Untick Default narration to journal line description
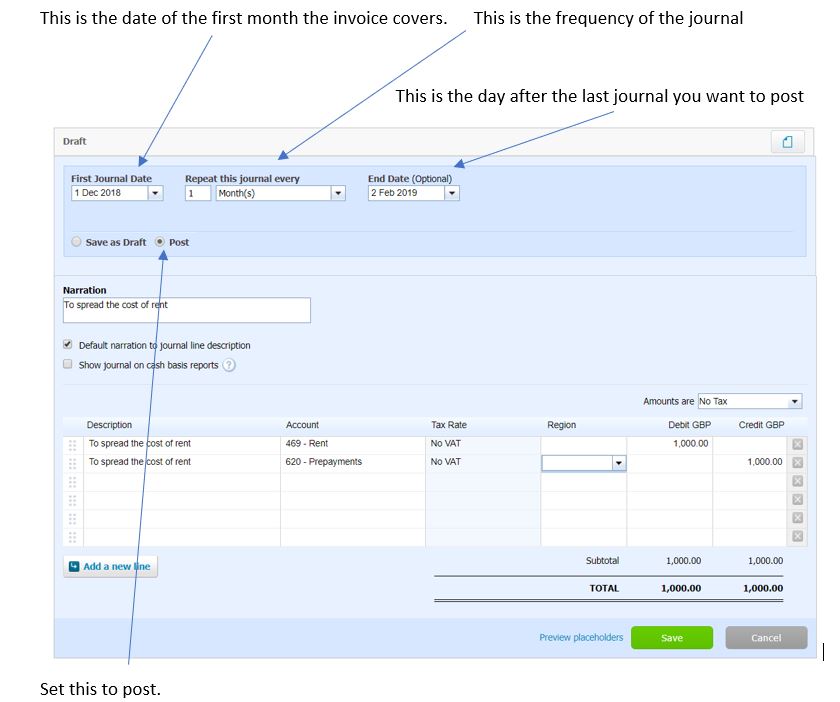840x702 pixels. tap(68, 345)
